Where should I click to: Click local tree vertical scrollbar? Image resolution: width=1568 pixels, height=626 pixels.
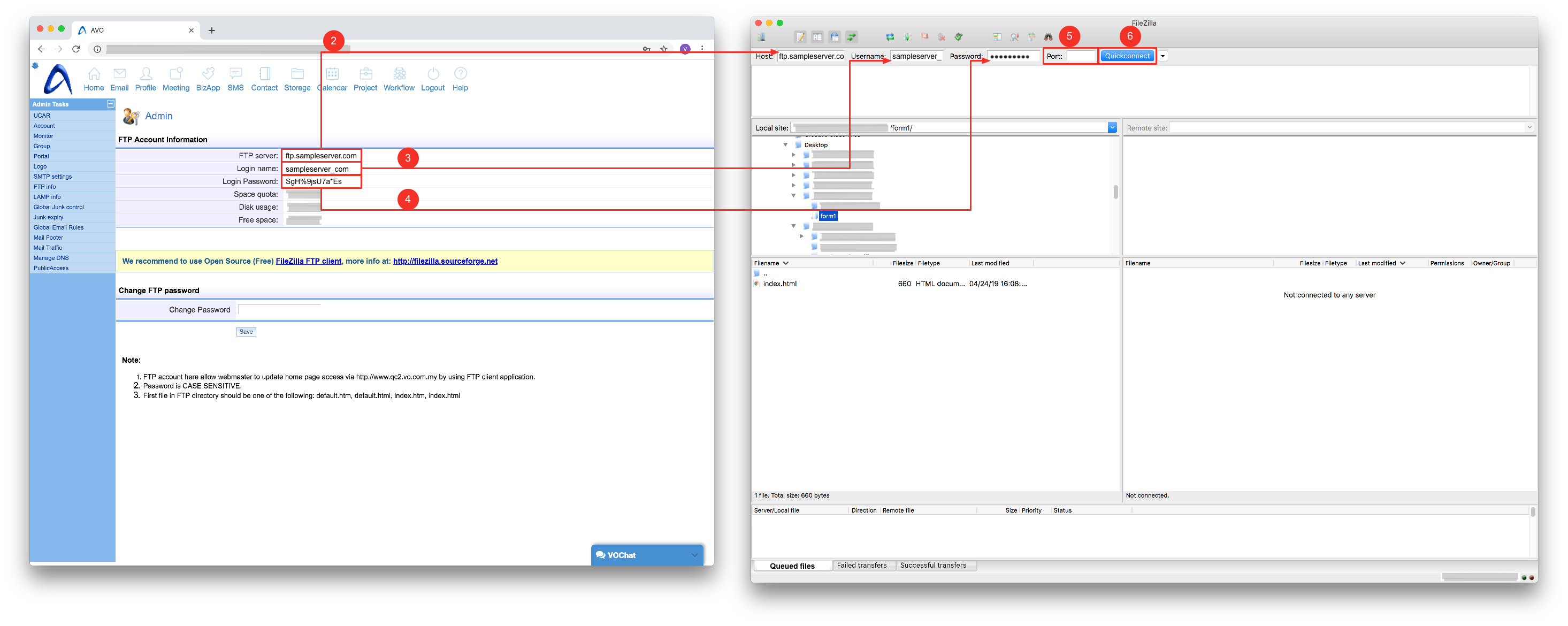click(x=1115, y=192)
